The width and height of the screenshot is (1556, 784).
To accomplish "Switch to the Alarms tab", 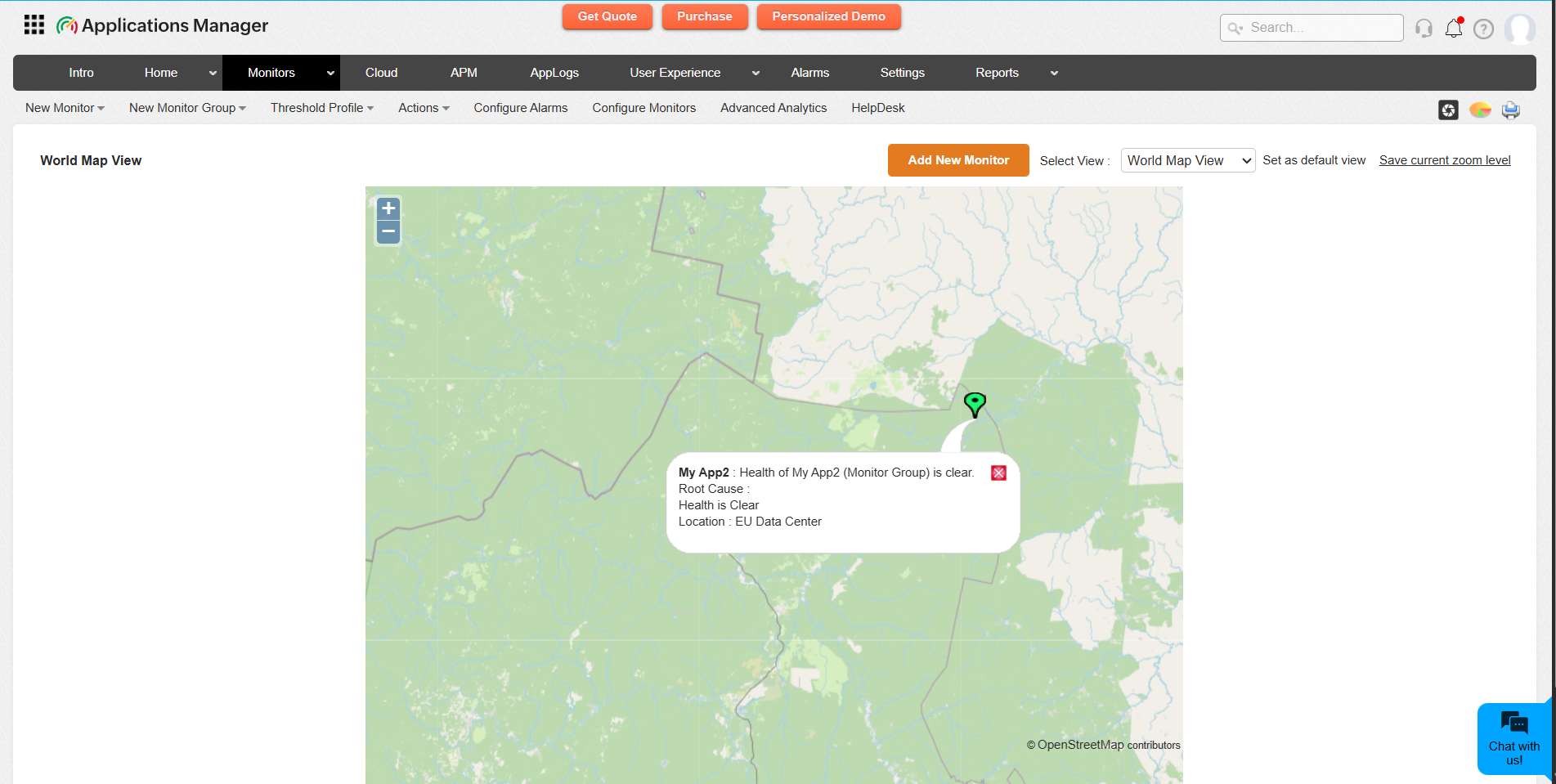I will [809, 73].
